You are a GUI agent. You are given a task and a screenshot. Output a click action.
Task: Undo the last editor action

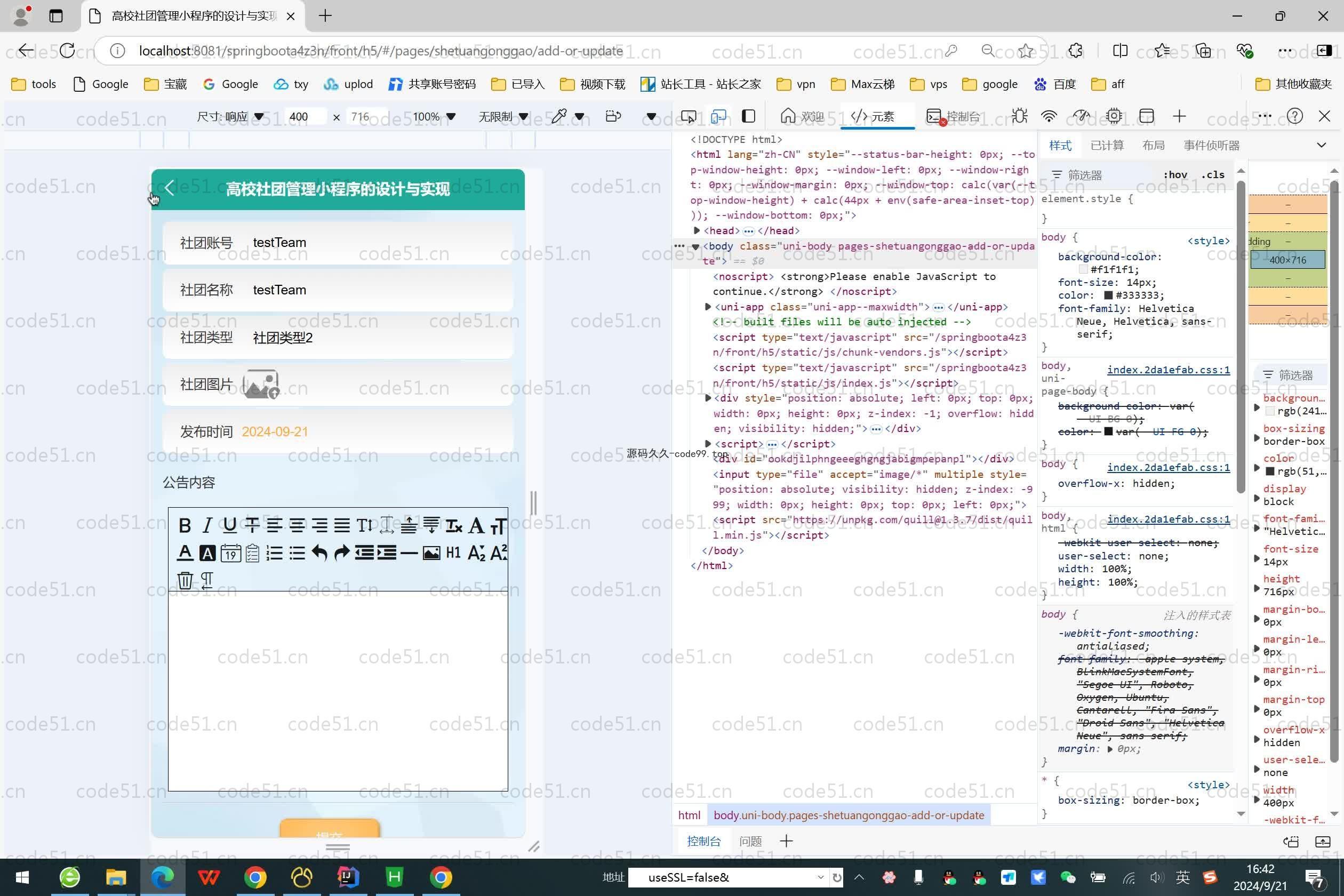click(319, 553)
